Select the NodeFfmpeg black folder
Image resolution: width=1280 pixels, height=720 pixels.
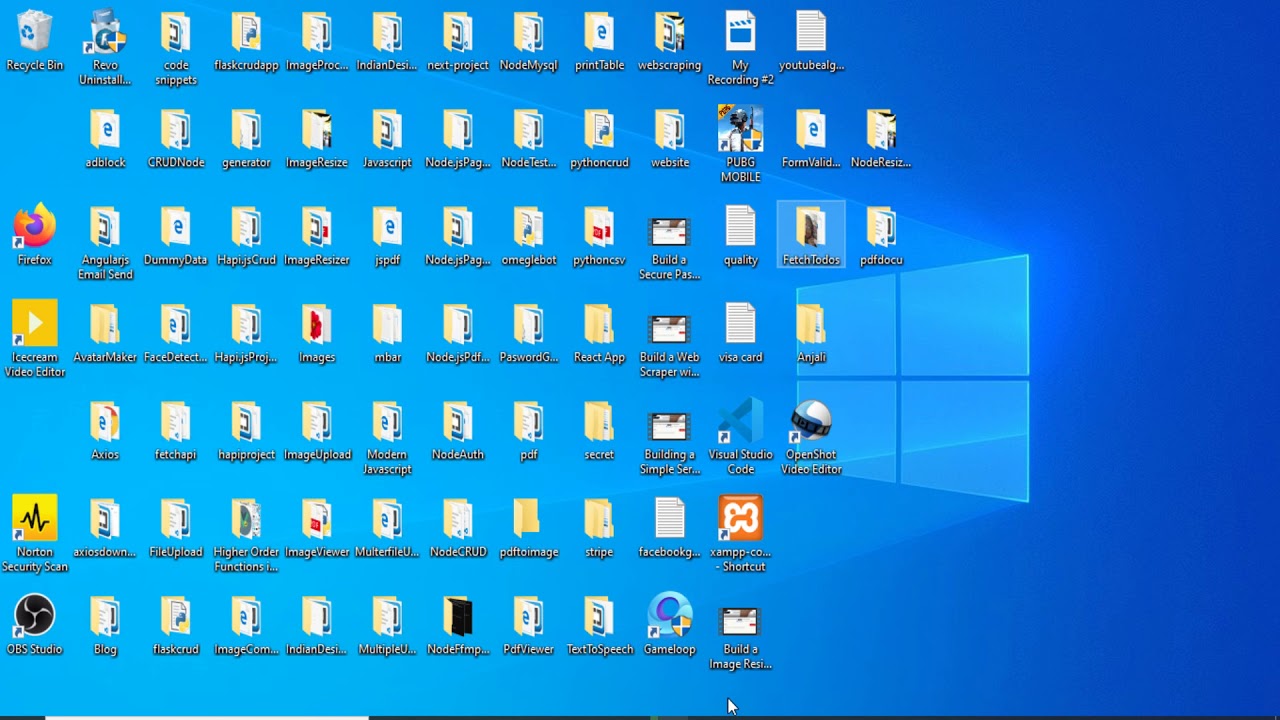pyautogui.click(x=458, y=617)
